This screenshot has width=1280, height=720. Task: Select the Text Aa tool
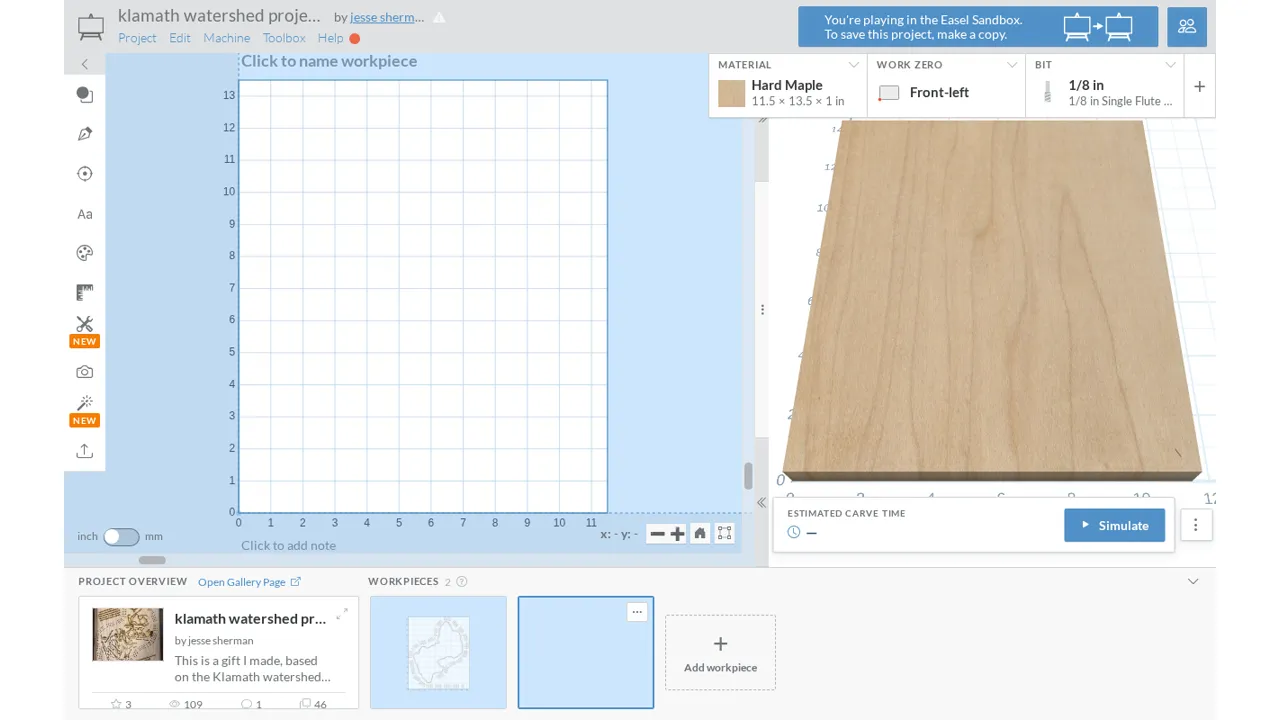[85, 214]
